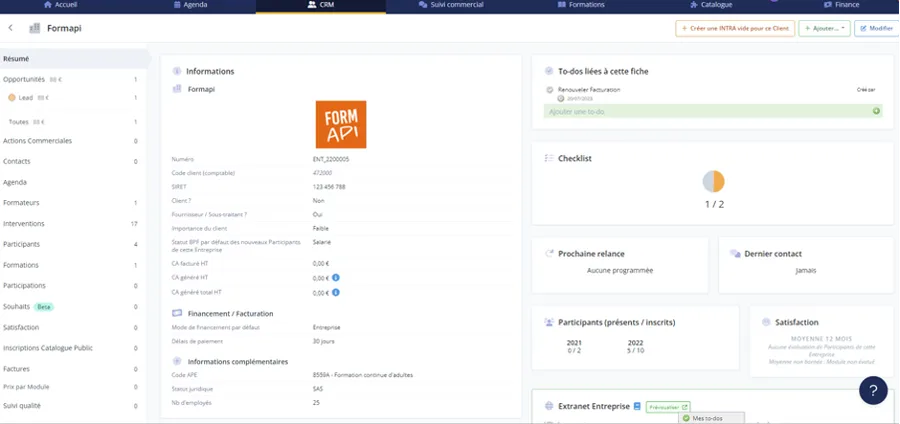The image size is (900, 424).
Task: Click the Renouveler Facturation to-do text
Action: tap(589, 90)
